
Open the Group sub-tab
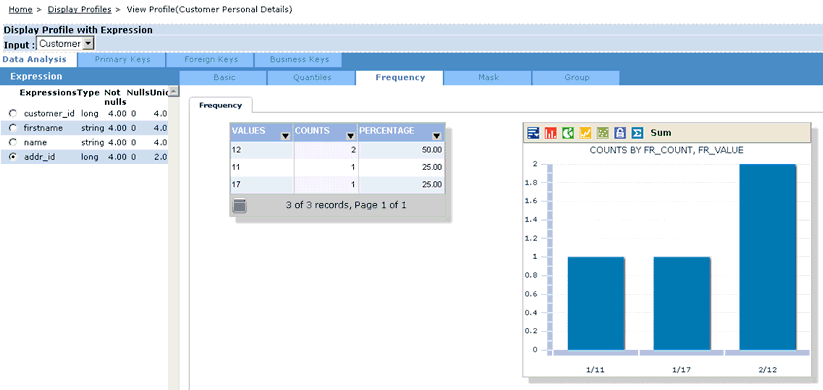[576, 77]
